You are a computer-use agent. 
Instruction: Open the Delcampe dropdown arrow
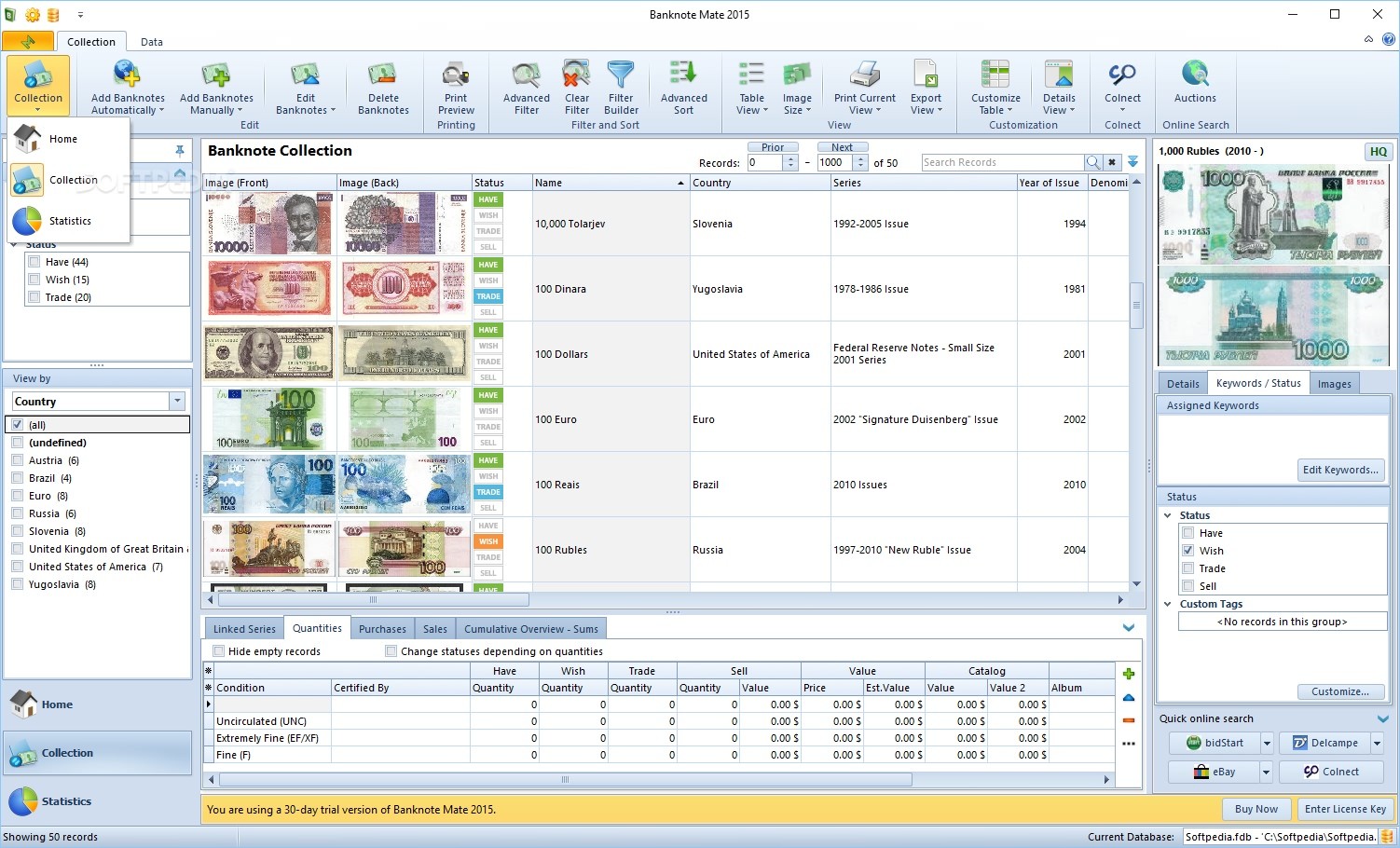1377,743
